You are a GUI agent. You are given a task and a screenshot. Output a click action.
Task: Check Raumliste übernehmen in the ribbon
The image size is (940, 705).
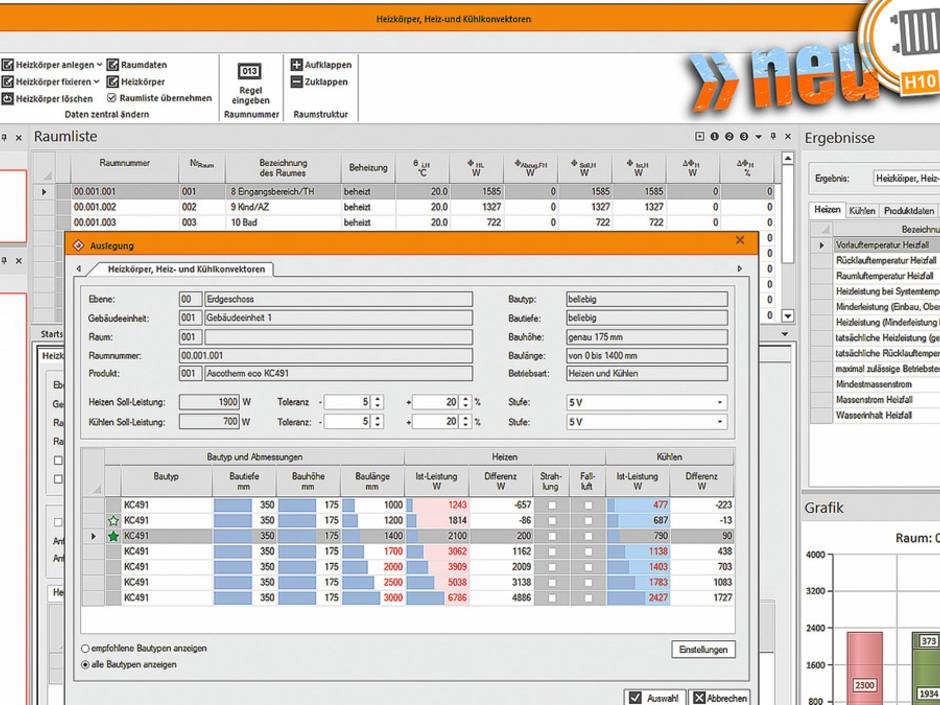pos(111,98)
